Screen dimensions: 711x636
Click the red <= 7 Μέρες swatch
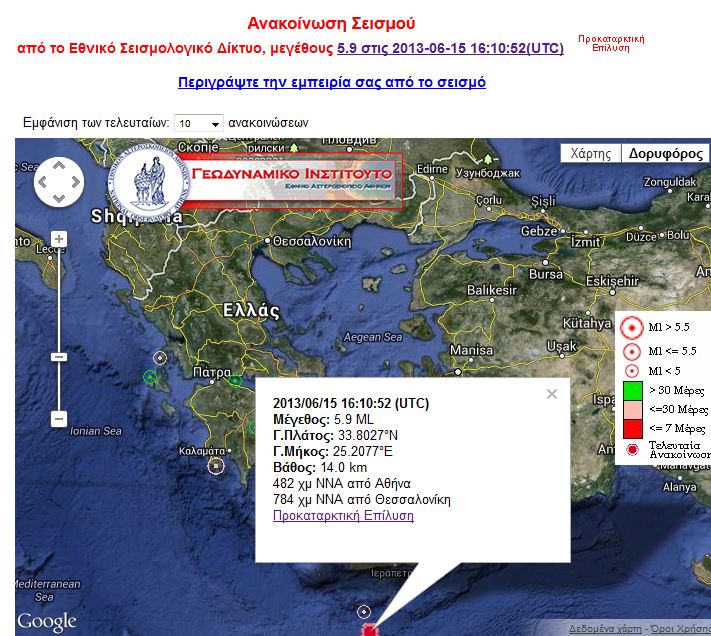coord(633,429)
